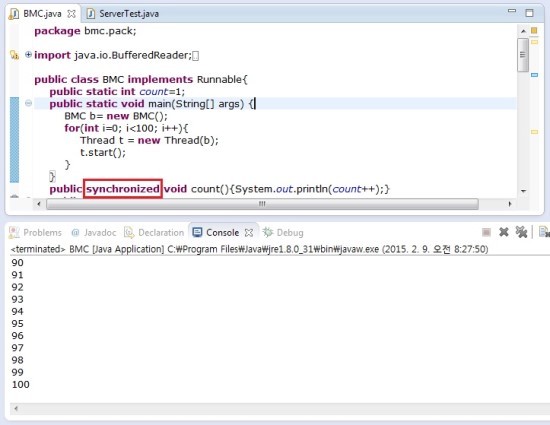
Task: Close the BMC.java tab
Action: coord(71,14)
